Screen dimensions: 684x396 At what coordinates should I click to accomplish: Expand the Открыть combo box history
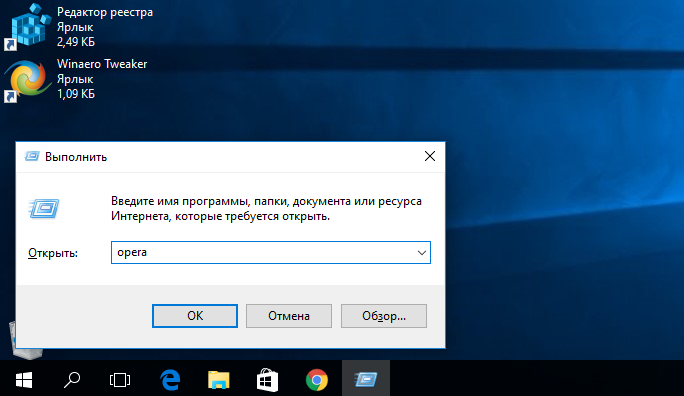(421, 253)
